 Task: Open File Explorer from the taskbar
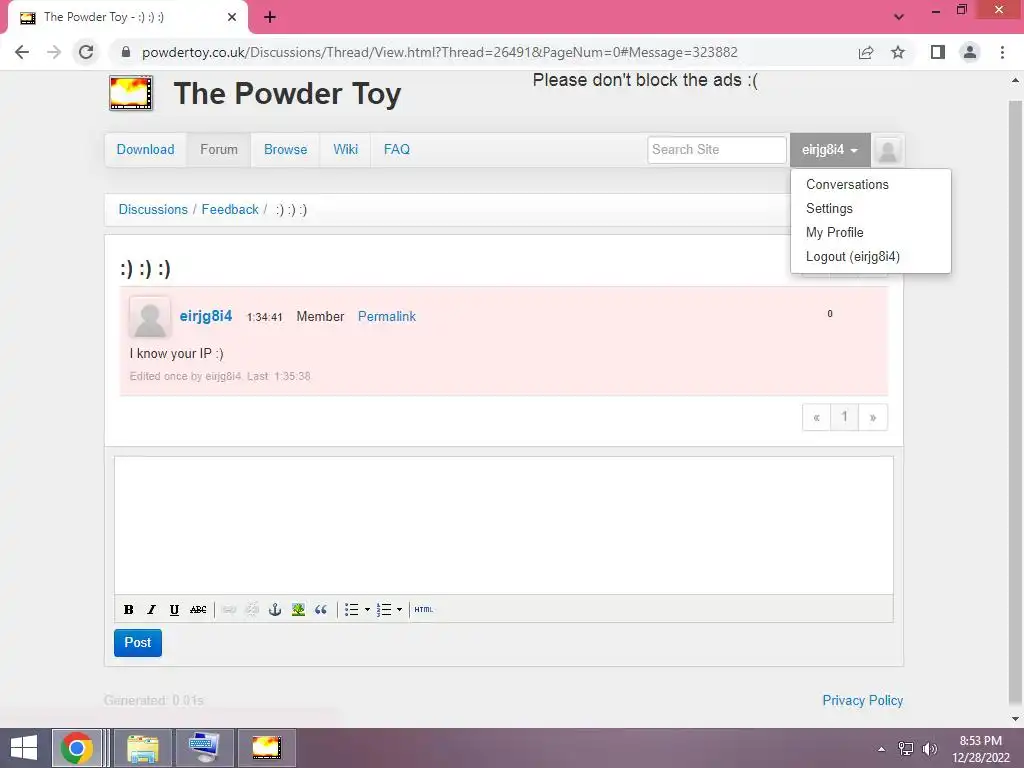point(143,748)
